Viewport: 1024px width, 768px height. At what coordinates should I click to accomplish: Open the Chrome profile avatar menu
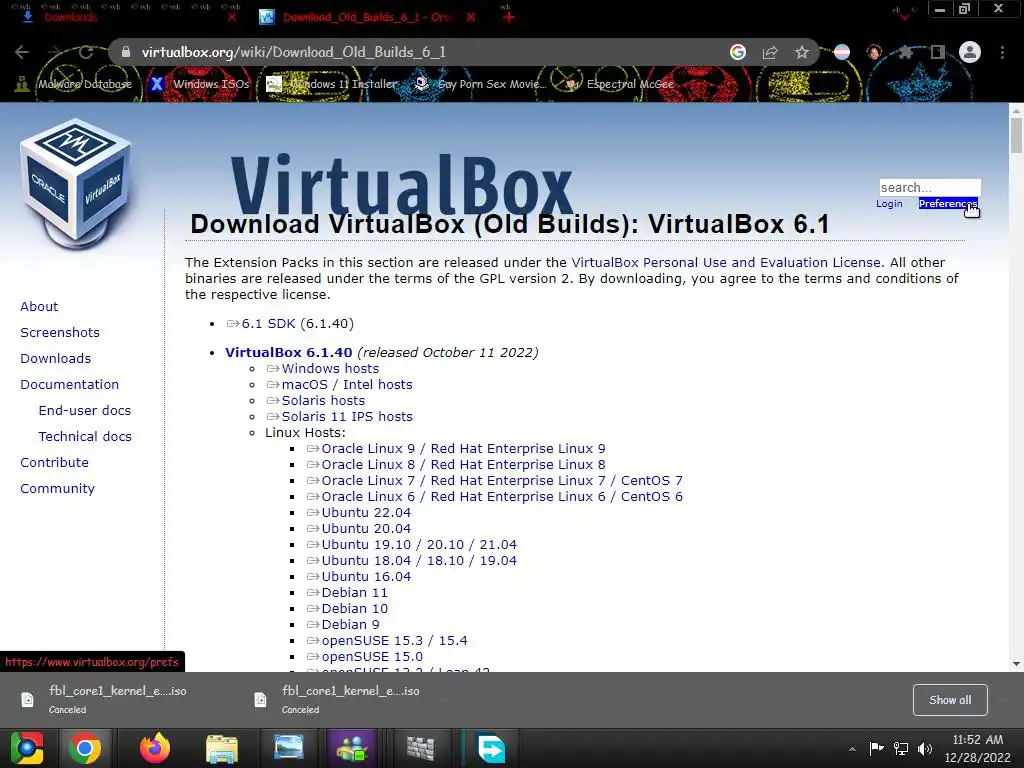click(970, 52)
